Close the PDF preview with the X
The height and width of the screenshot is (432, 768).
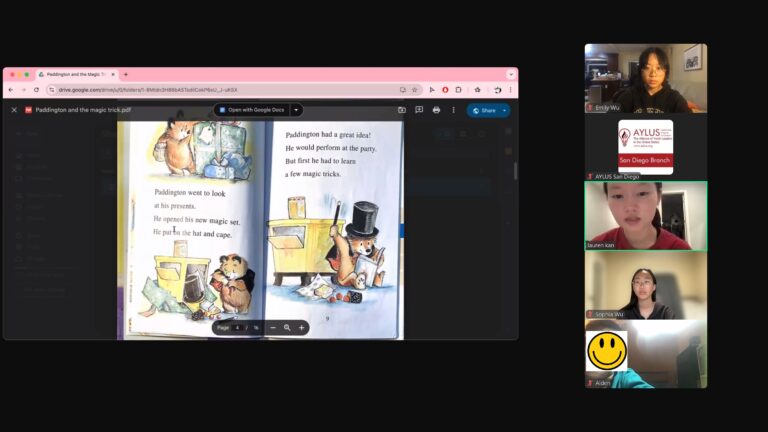pos(14,110)
